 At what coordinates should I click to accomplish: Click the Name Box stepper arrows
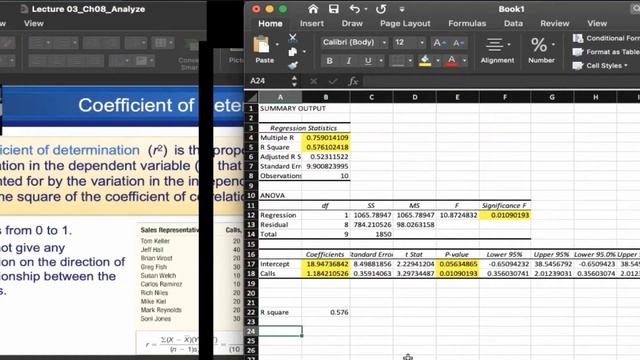pyautogui.click(x=294, y=81)
